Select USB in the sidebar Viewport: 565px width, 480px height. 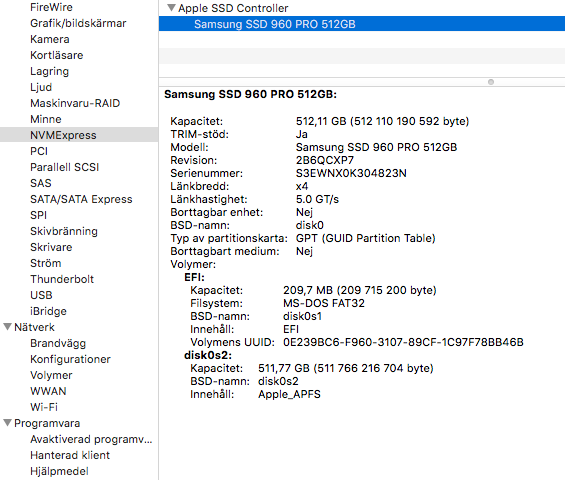(x=41, y=295)
